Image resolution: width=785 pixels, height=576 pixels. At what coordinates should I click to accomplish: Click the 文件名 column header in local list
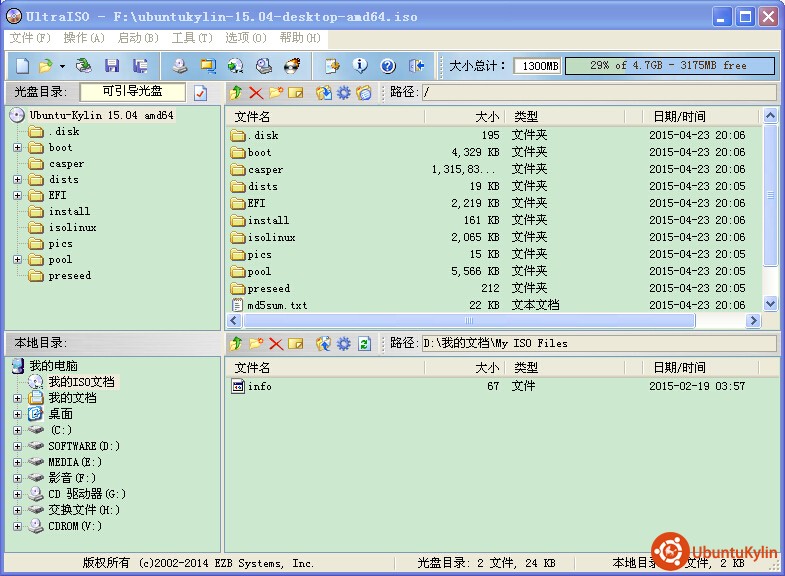click(324, 368)
